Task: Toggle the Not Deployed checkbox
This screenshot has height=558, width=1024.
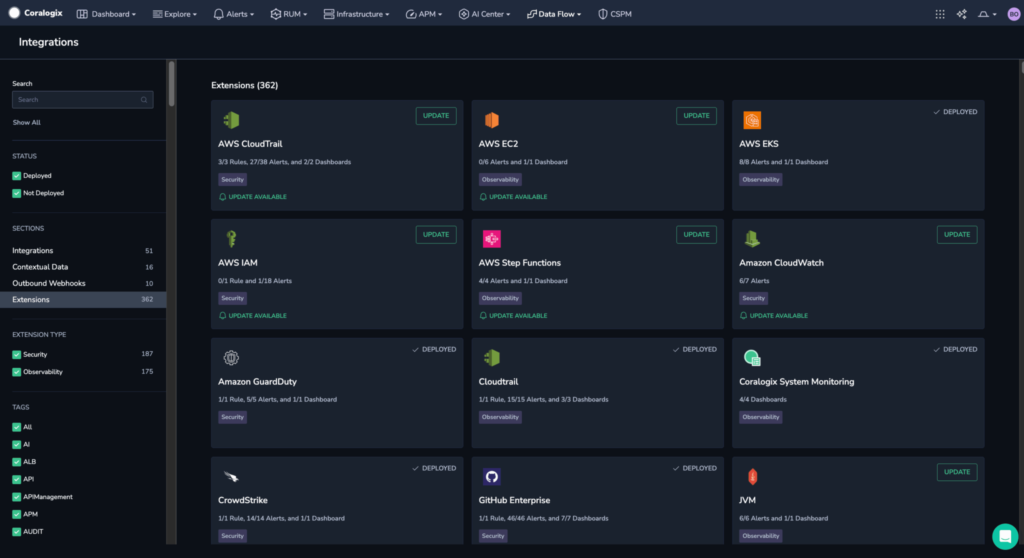Action: pos(16,193)
